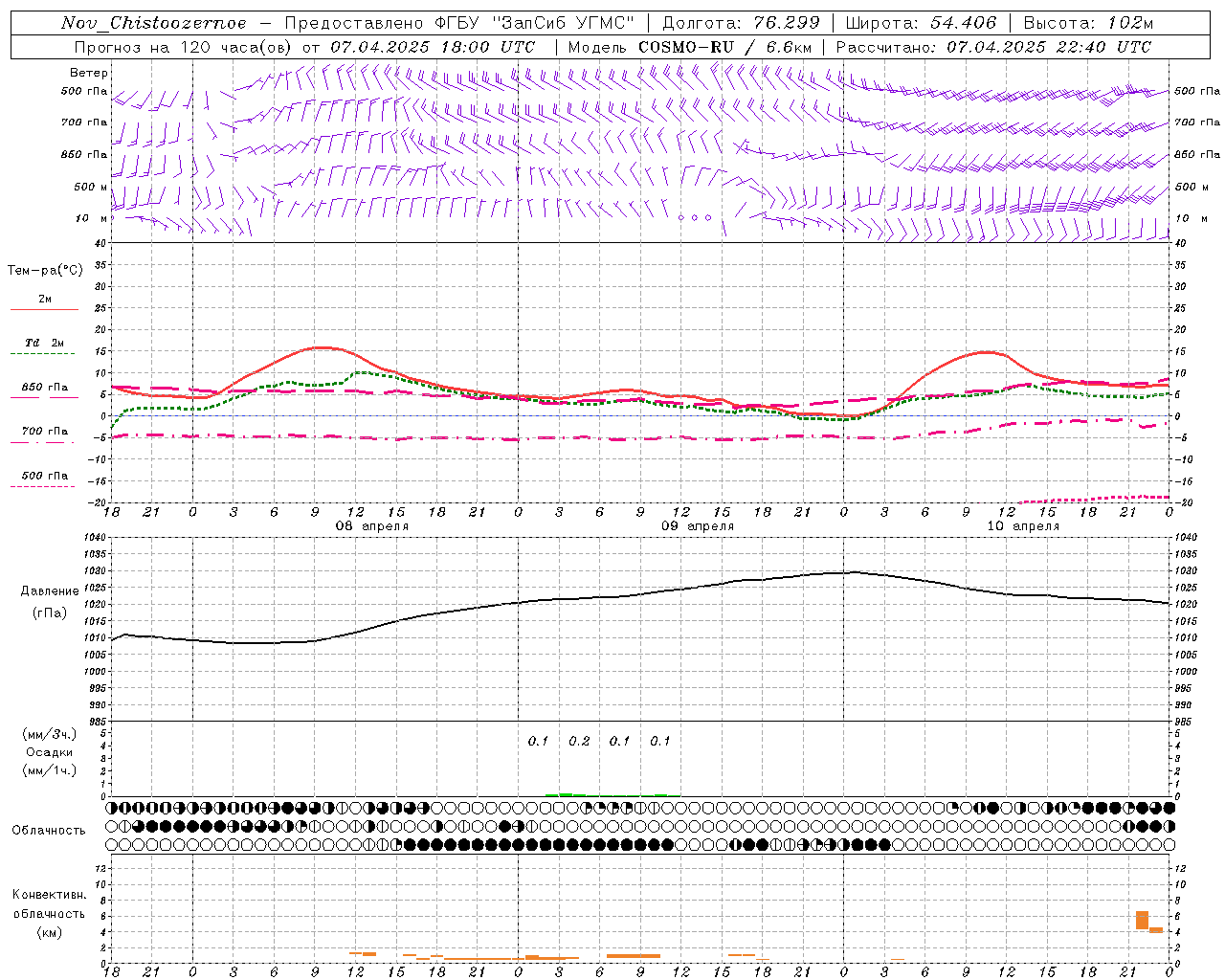Click the 08 апреля date label
The height and width of the screenshot is (980, 1225).
pos(371,526)
